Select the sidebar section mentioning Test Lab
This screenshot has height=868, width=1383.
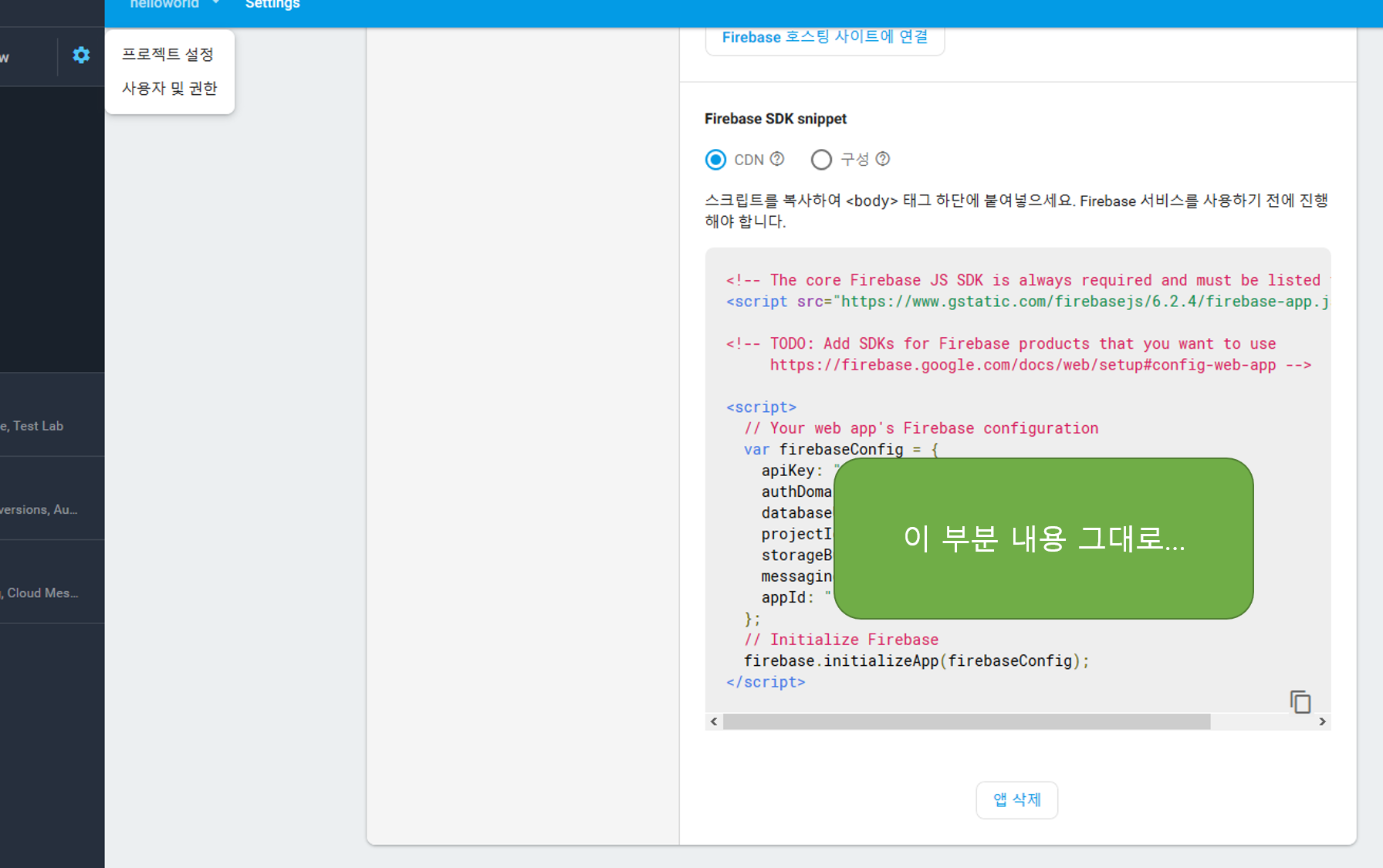coord(52,415)
